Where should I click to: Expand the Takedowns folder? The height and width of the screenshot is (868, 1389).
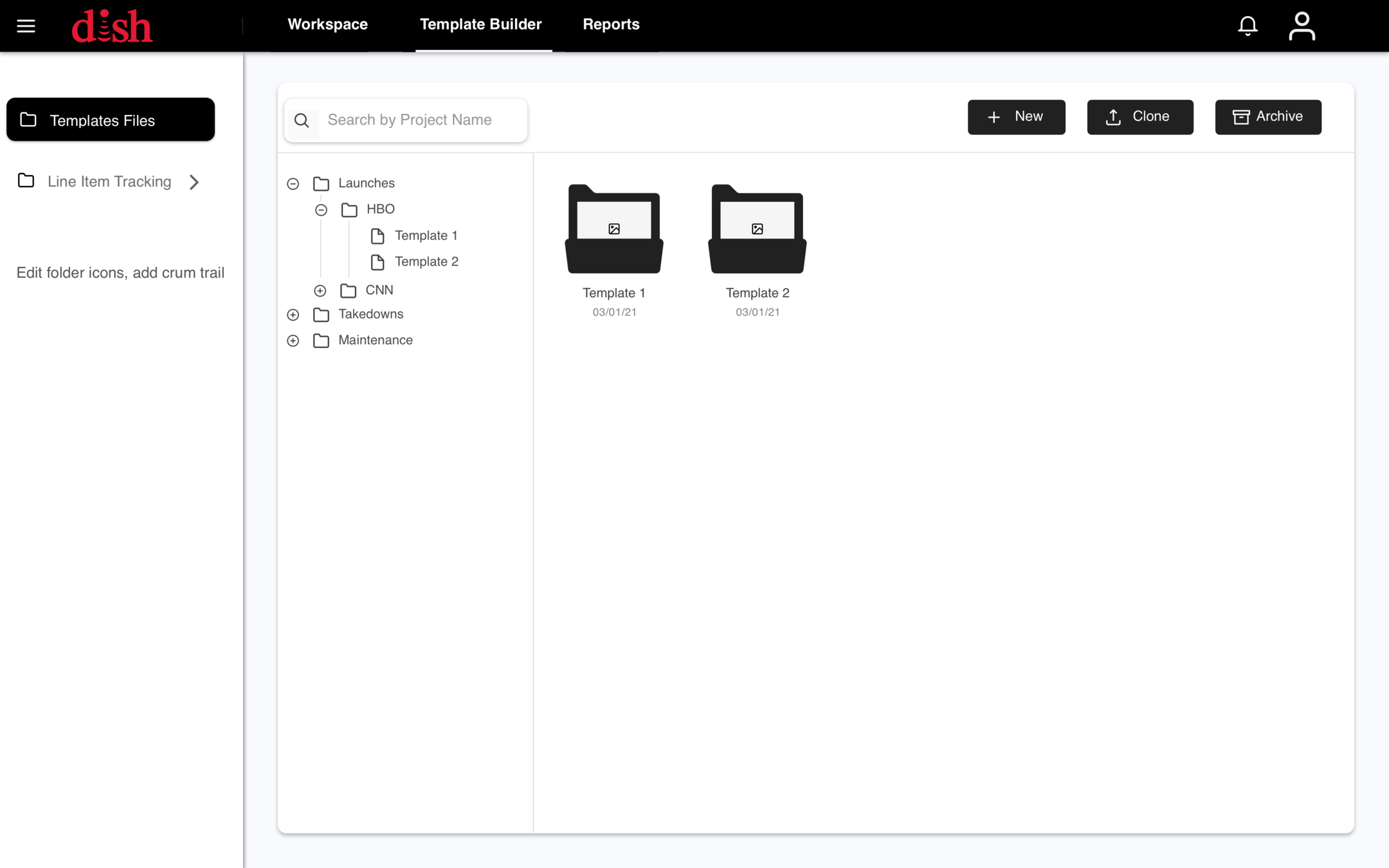click(x=293, y=315)
